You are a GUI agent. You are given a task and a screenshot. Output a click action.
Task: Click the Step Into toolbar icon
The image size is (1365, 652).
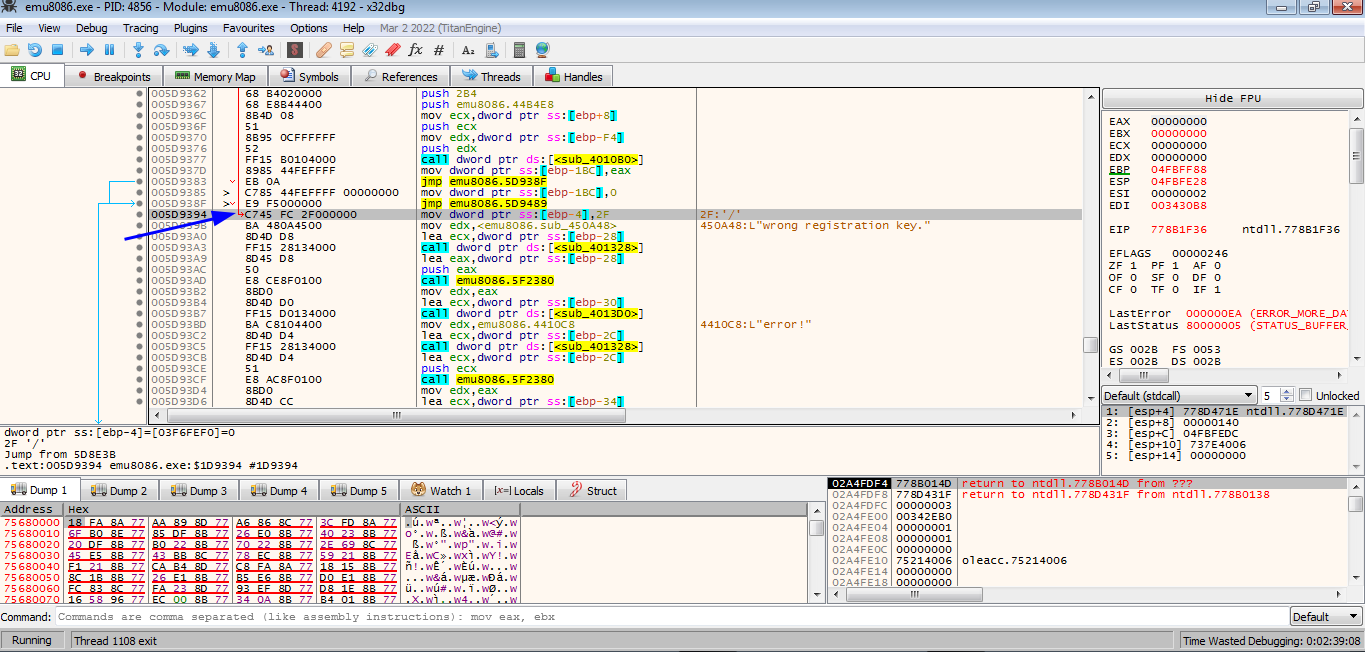point(138,50)
